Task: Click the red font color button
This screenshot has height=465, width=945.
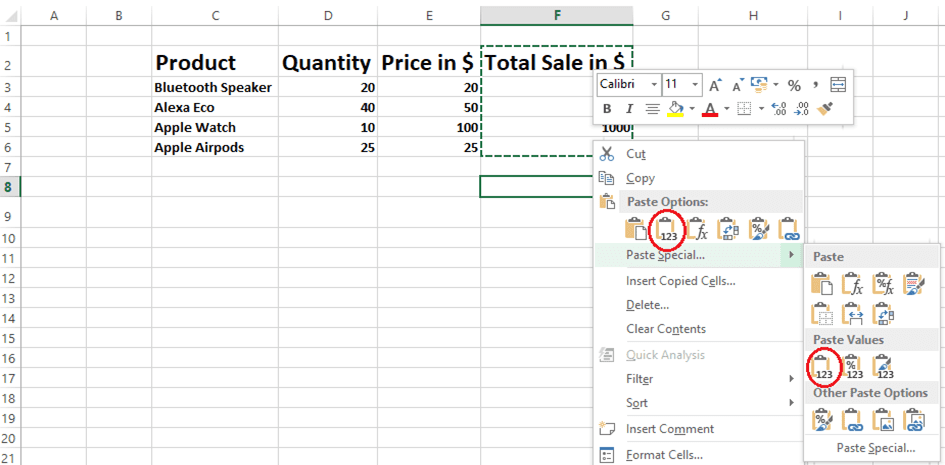Action: point(710,109)
